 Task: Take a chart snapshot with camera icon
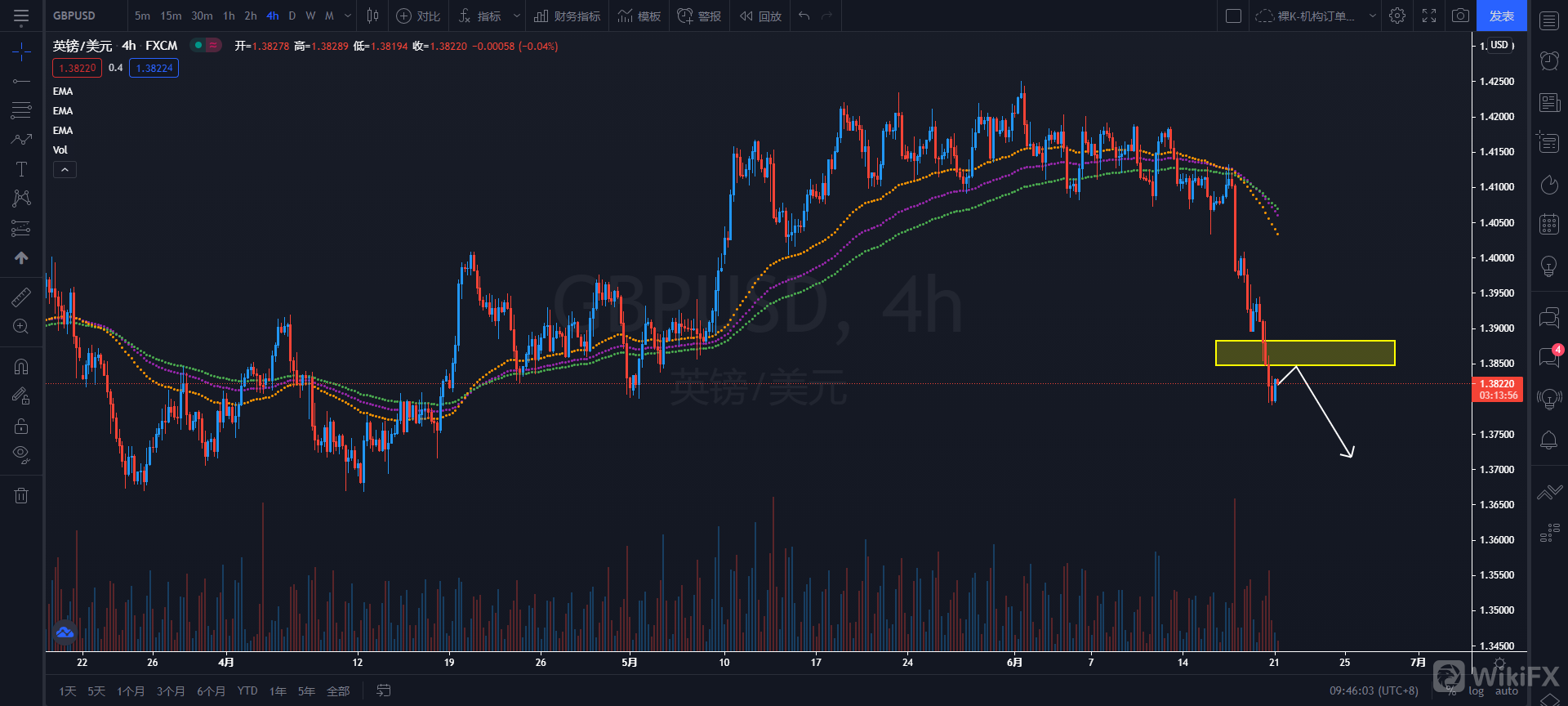coord(1460,16)
